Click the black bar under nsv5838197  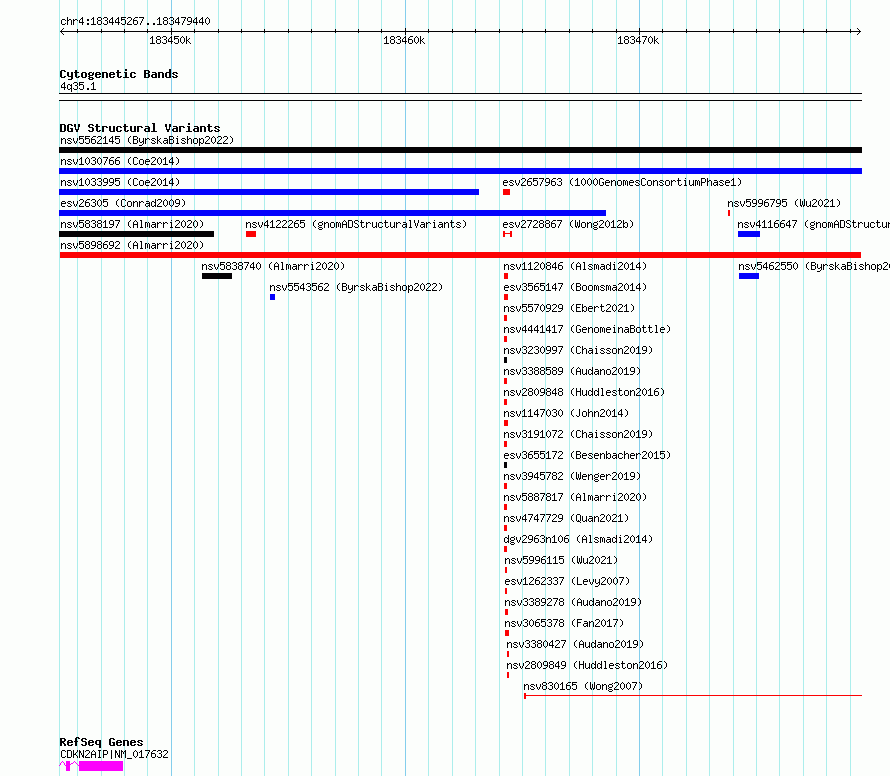(136, 234)
